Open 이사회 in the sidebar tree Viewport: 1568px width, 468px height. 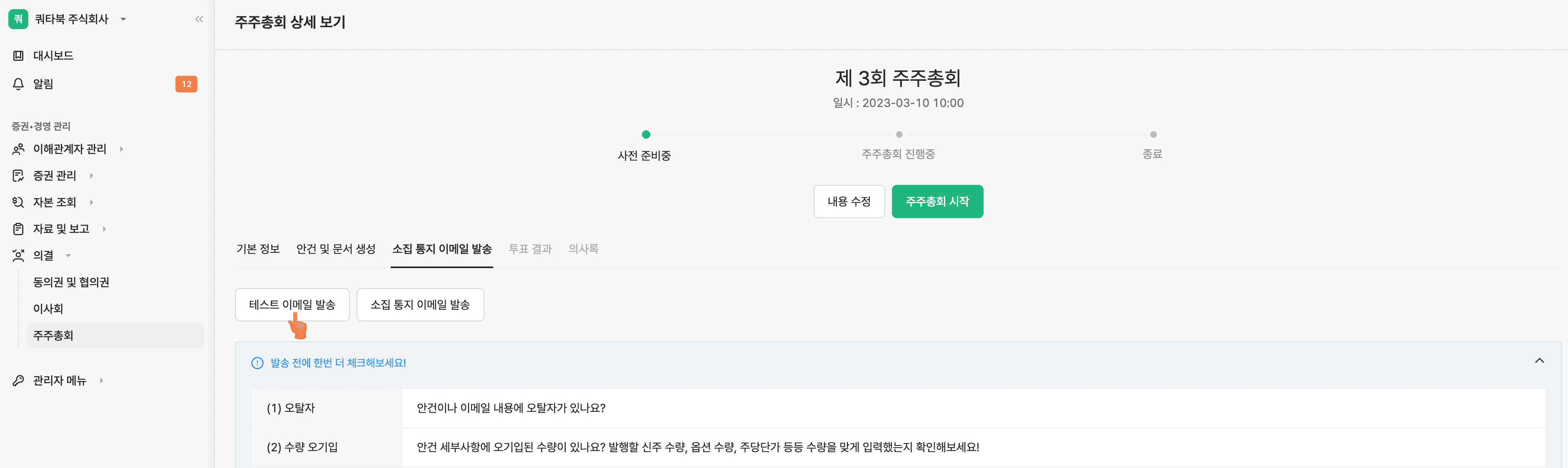[48, 309]
